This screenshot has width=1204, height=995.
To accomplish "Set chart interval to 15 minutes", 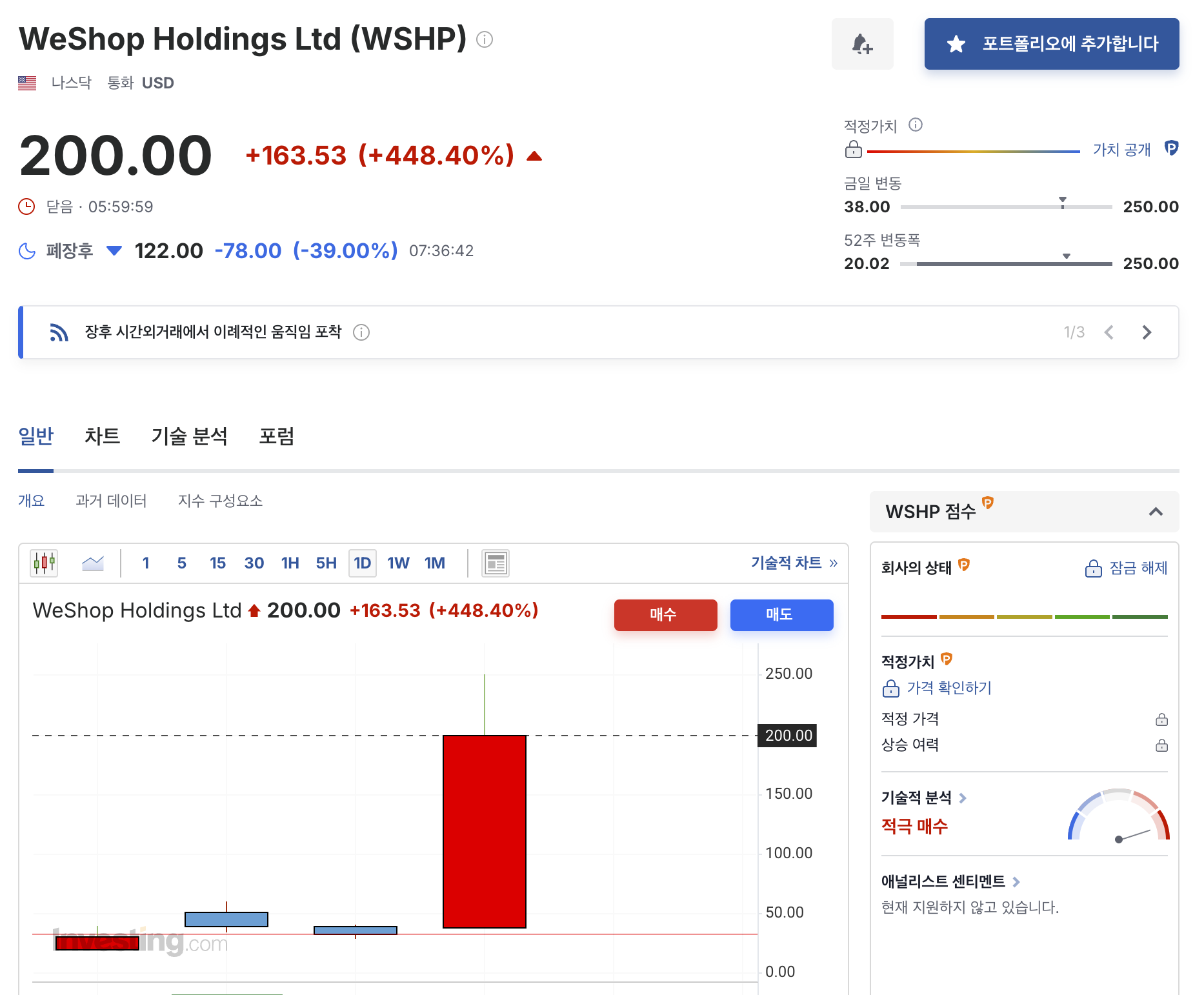I will coord(218,563).
